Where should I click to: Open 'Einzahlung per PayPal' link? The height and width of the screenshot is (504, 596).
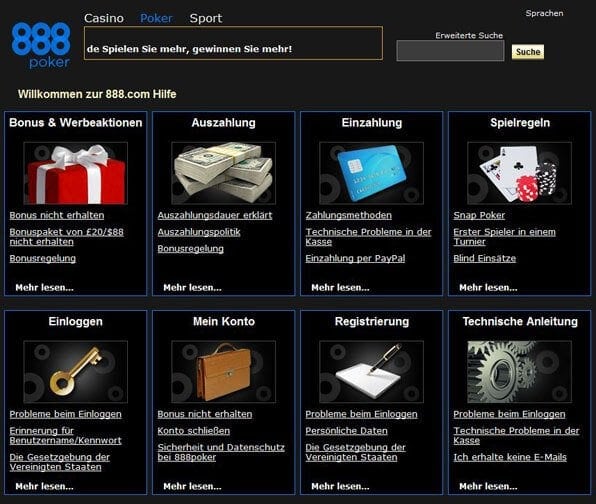coord(355,258)
